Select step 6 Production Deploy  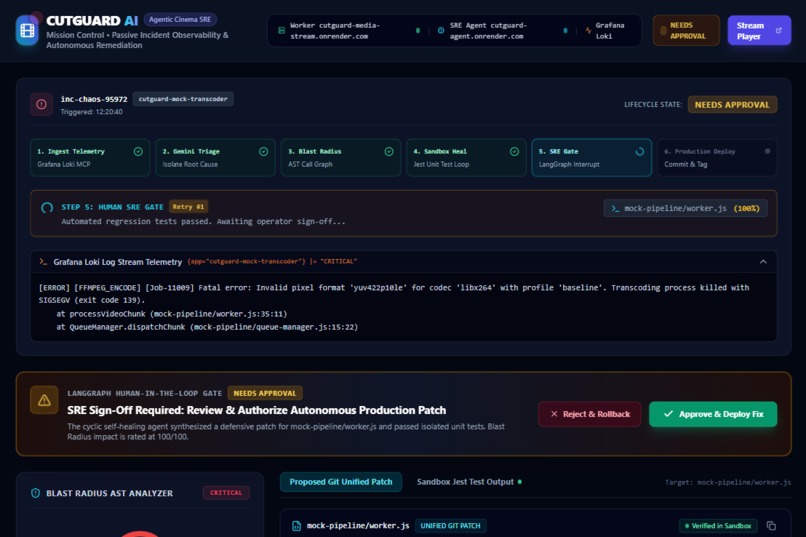[x=717, y=157]
